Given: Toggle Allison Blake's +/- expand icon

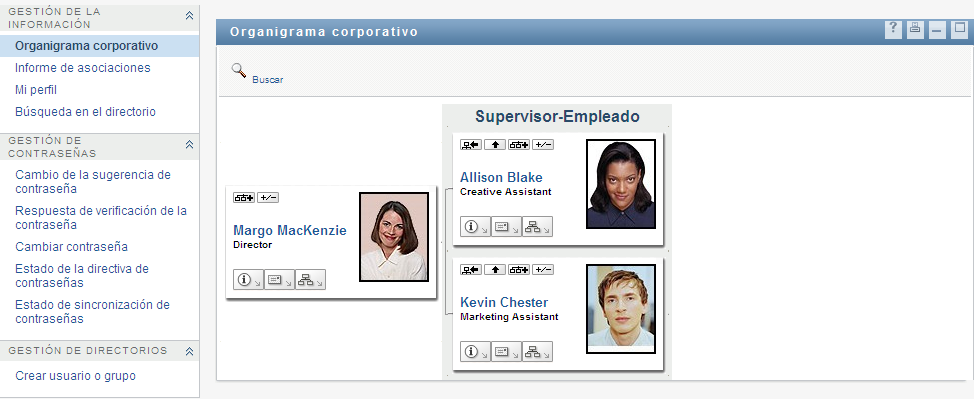Looking at the screenshot, I should tap(543, 145).
